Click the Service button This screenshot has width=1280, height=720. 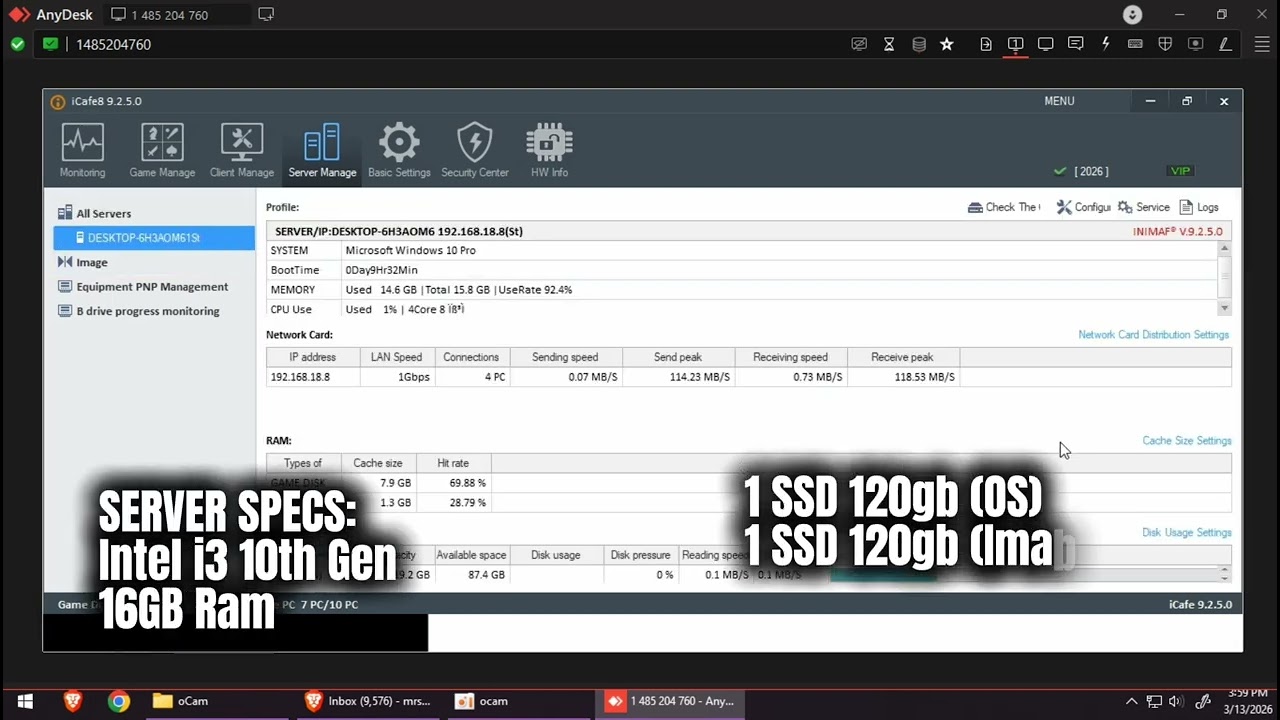point(1144,207)
